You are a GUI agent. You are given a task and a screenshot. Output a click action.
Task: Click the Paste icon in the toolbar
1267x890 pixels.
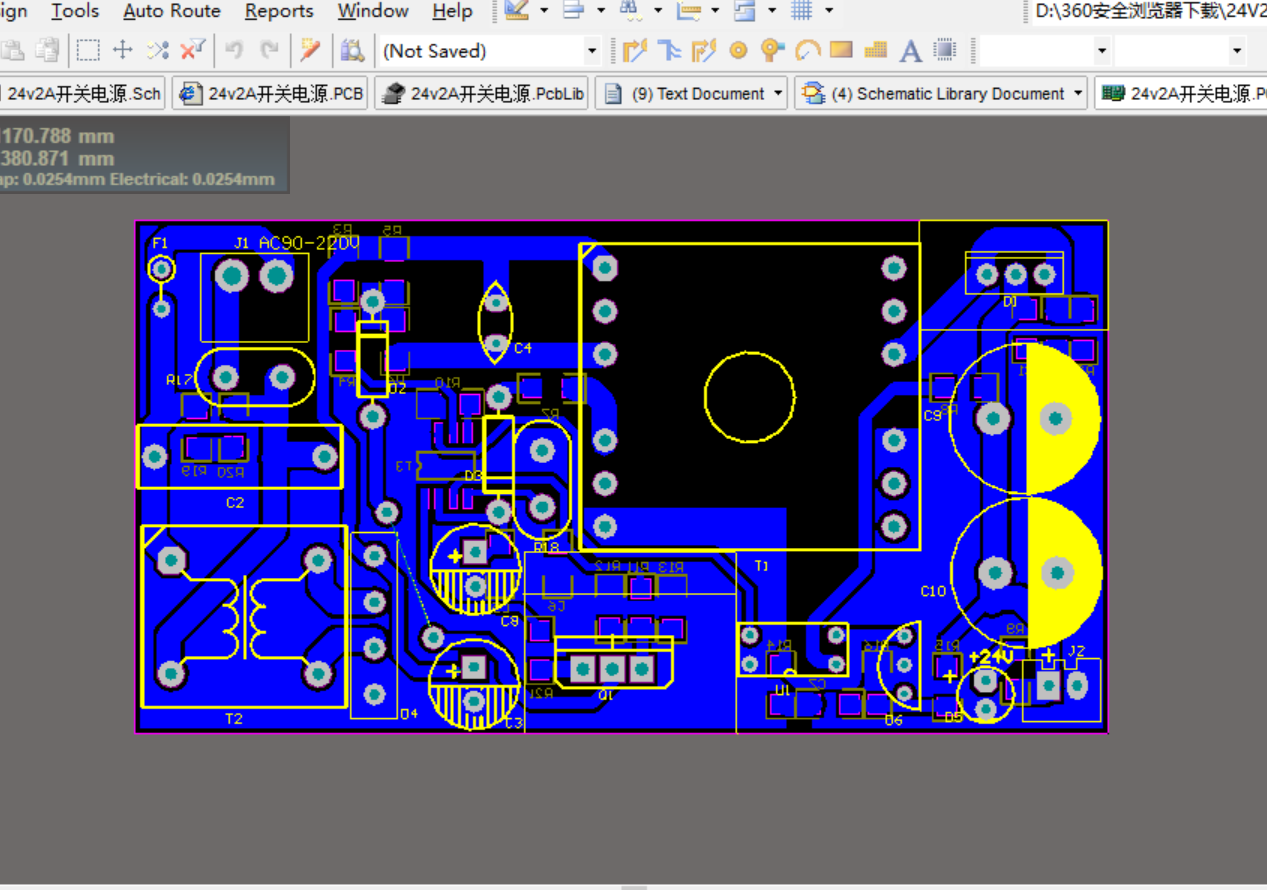(14, 50)
